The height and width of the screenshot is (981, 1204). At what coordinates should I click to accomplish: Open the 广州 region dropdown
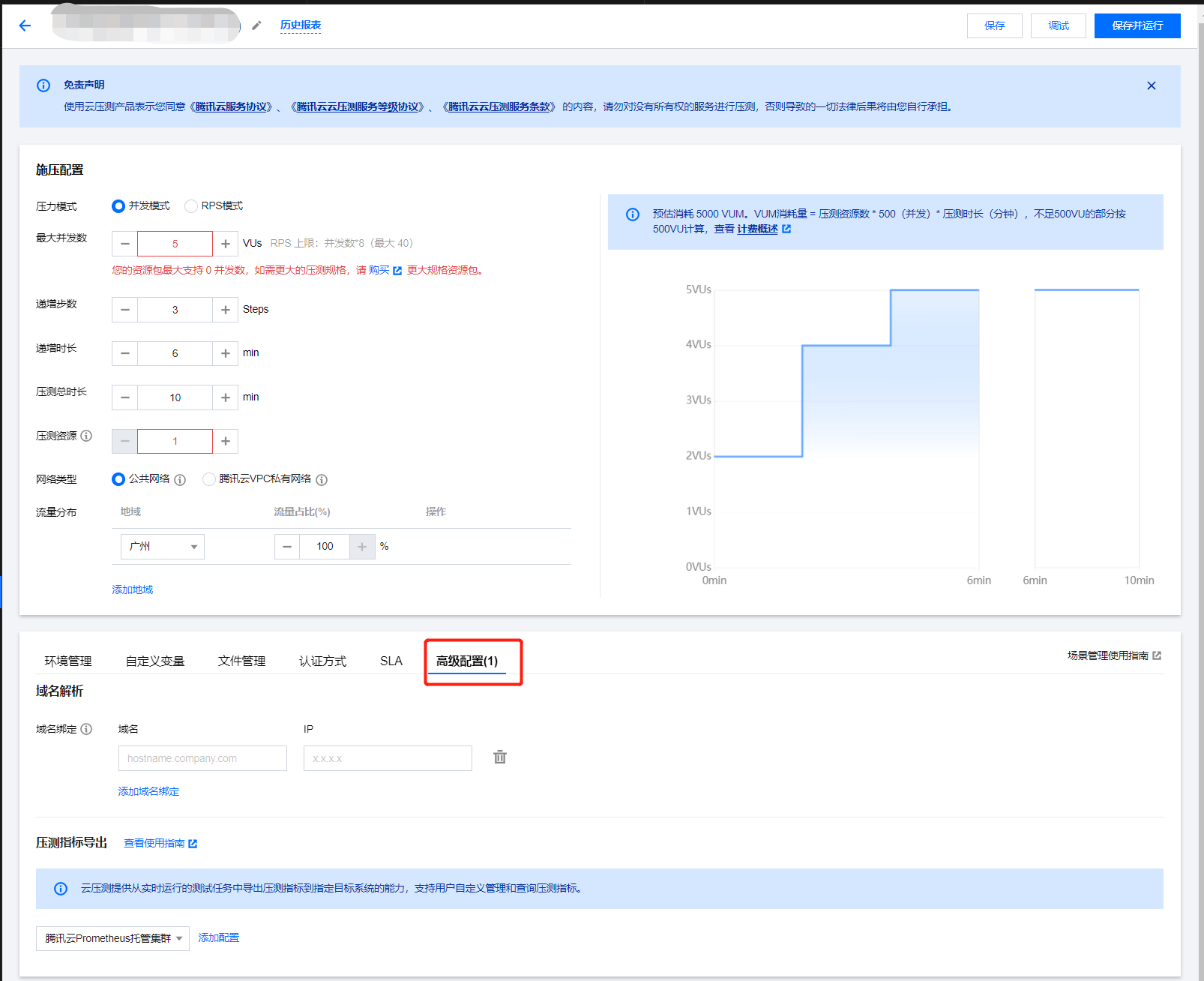click(x=163, y=547)
